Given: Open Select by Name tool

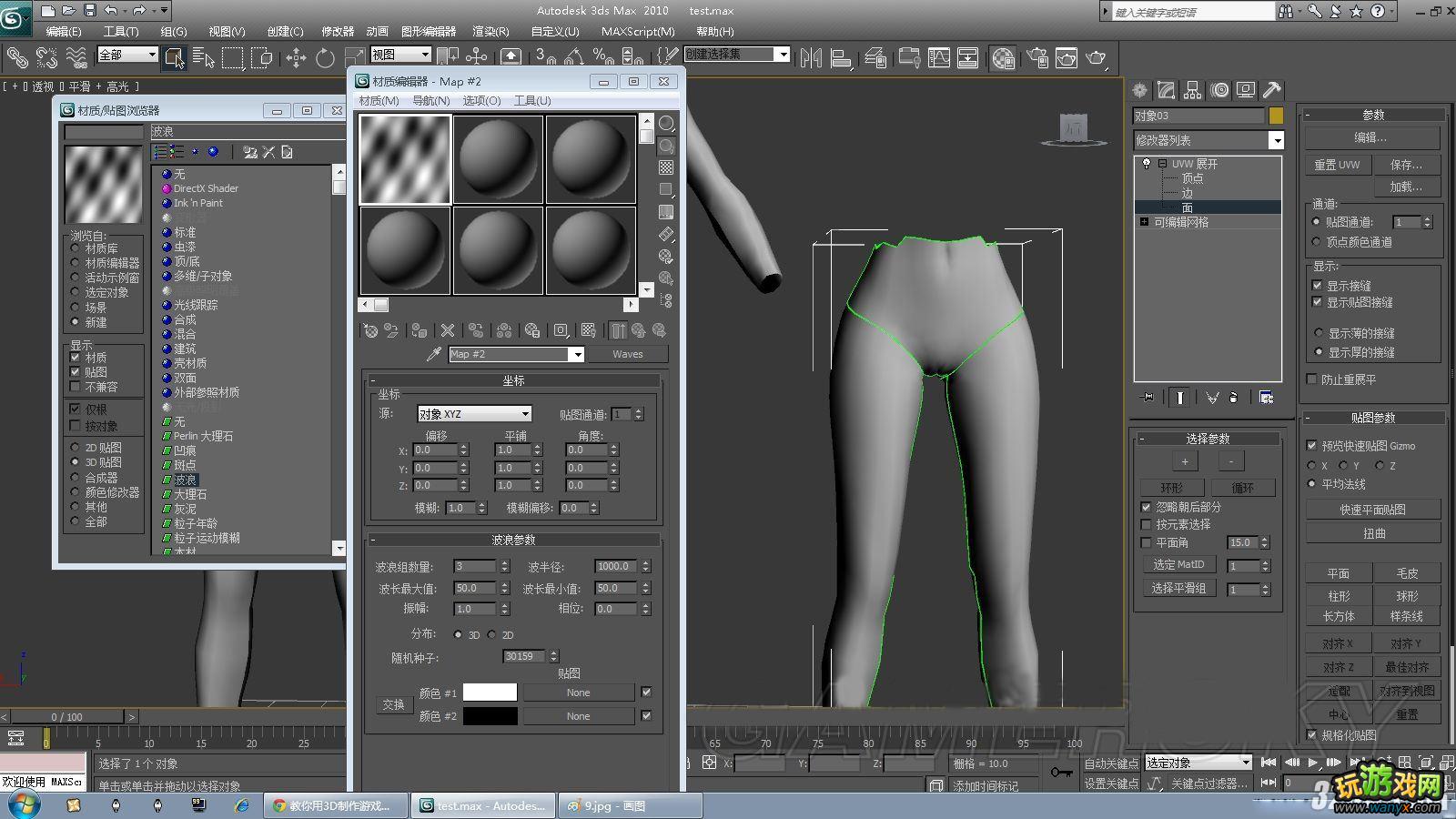Looking at the screenshot, I should click(x=204, y=58).
